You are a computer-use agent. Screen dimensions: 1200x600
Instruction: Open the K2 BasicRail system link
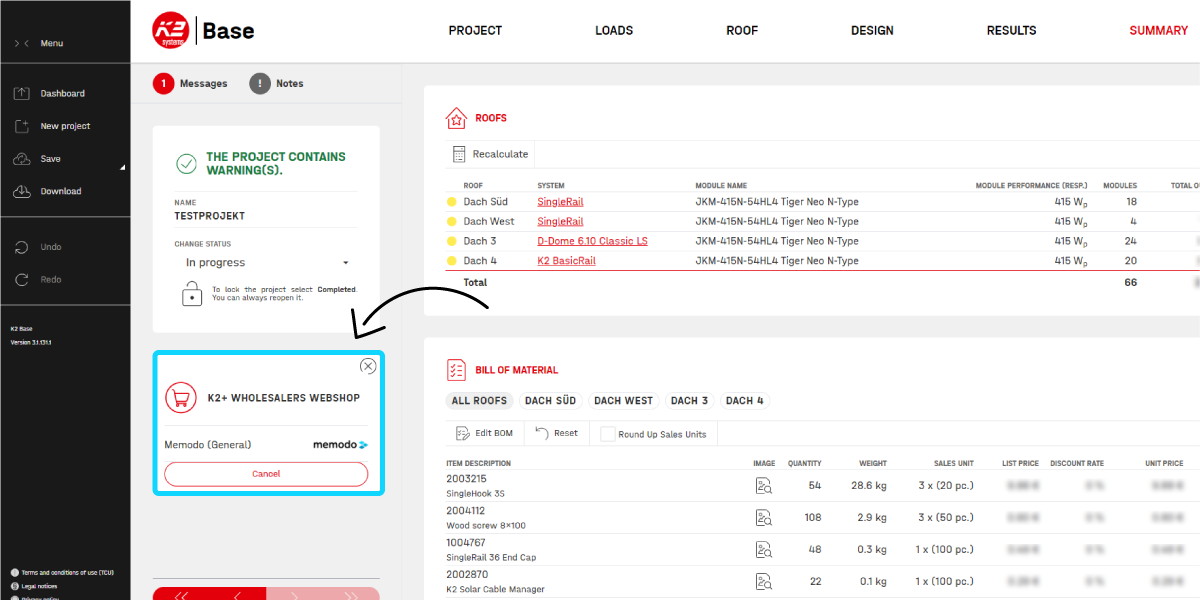point(566,261)
